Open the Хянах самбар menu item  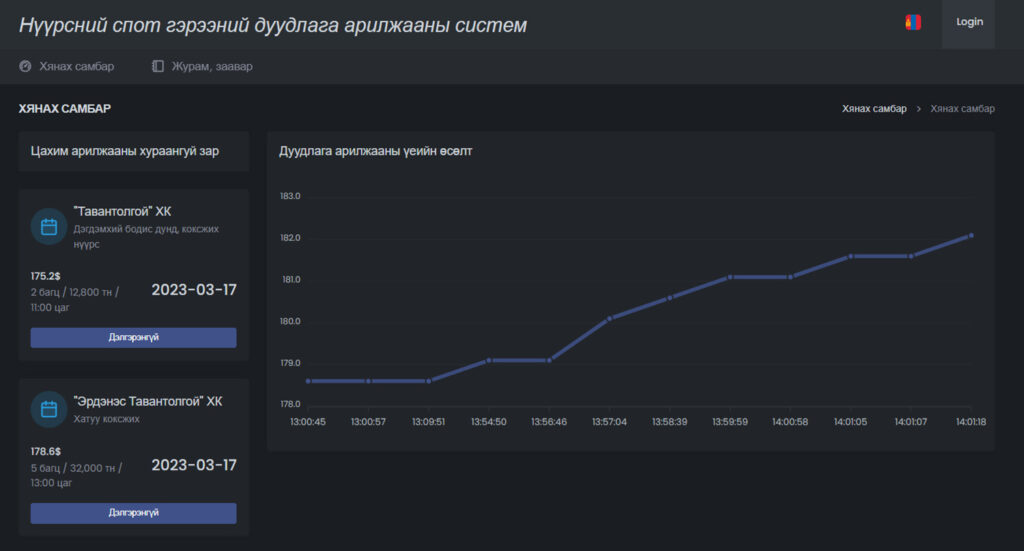click(76, 67)
